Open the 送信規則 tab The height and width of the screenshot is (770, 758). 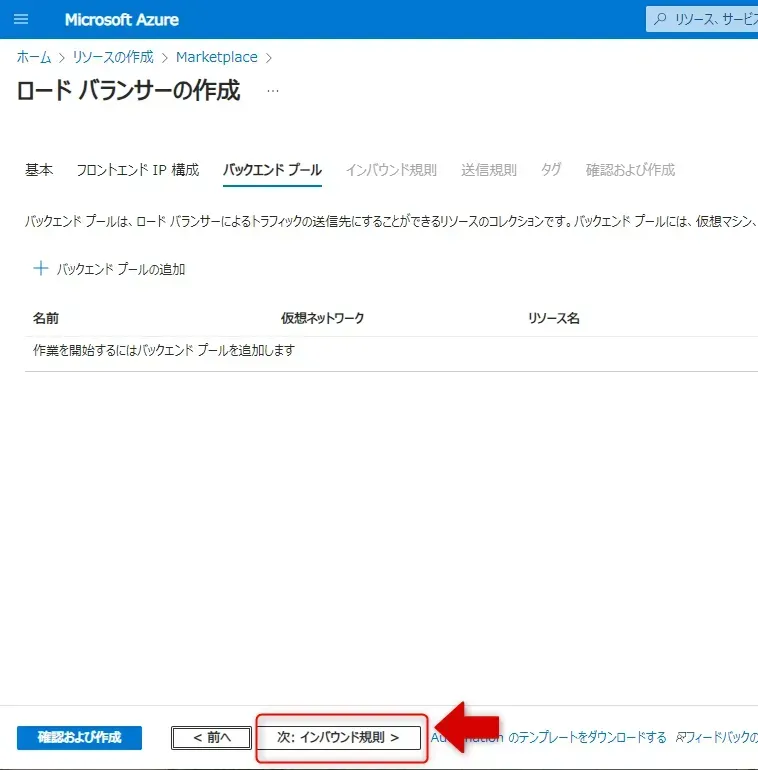489,170
